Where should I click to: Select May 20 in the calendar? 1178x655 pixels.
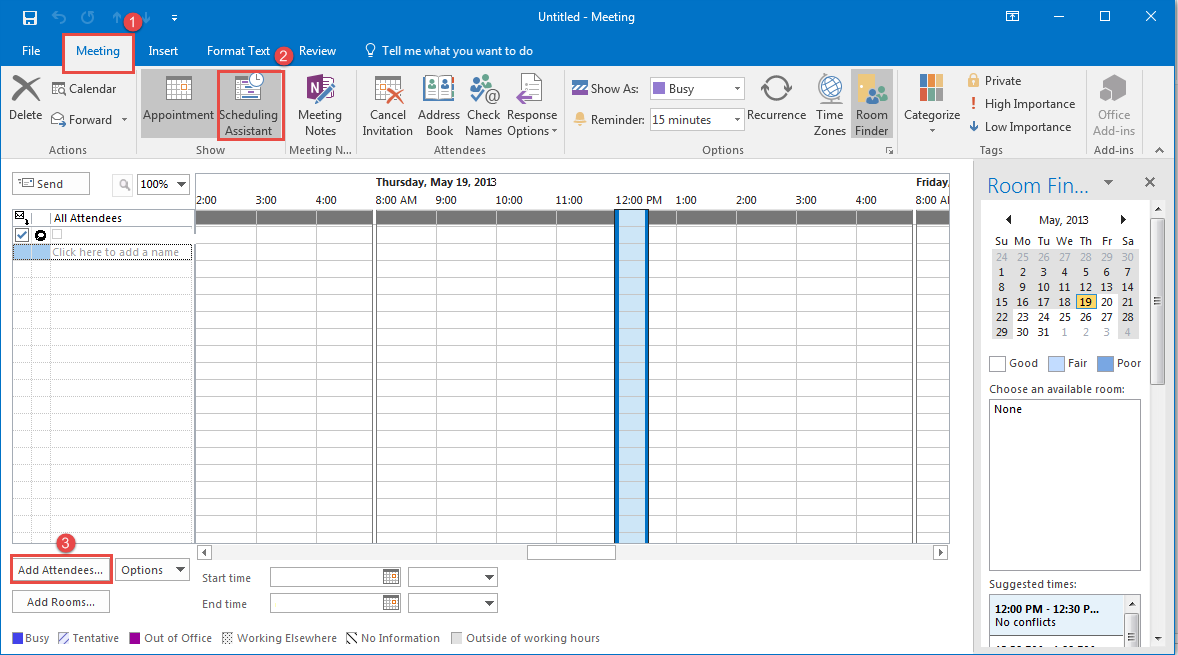(x=1107, y=302)
